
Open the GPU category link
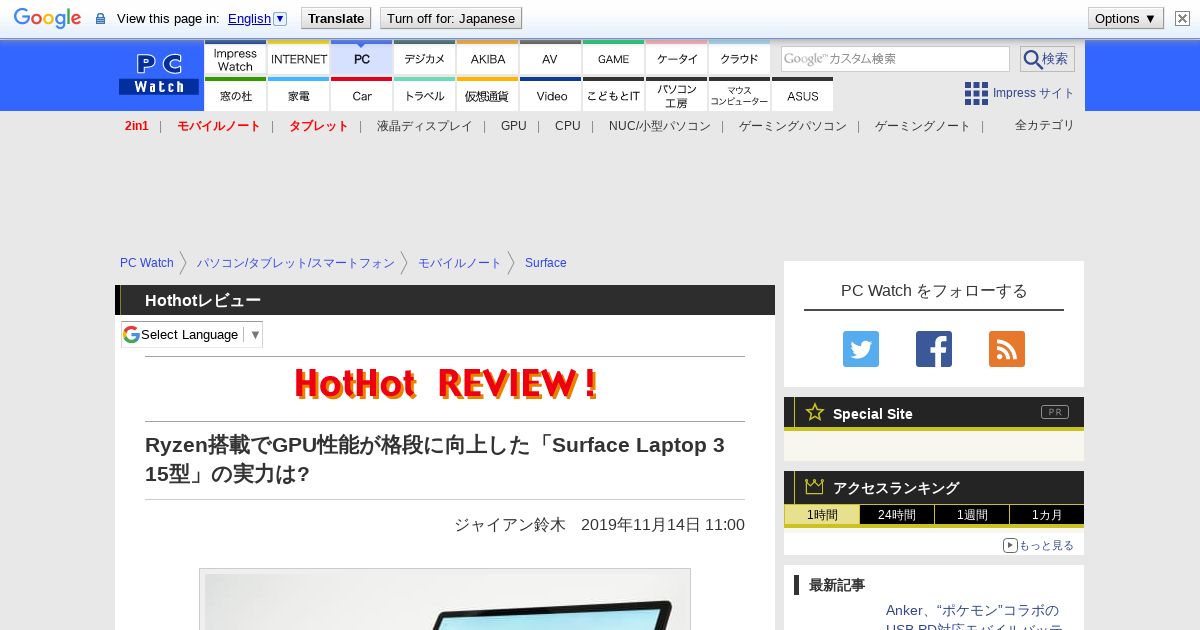[513, 126]
